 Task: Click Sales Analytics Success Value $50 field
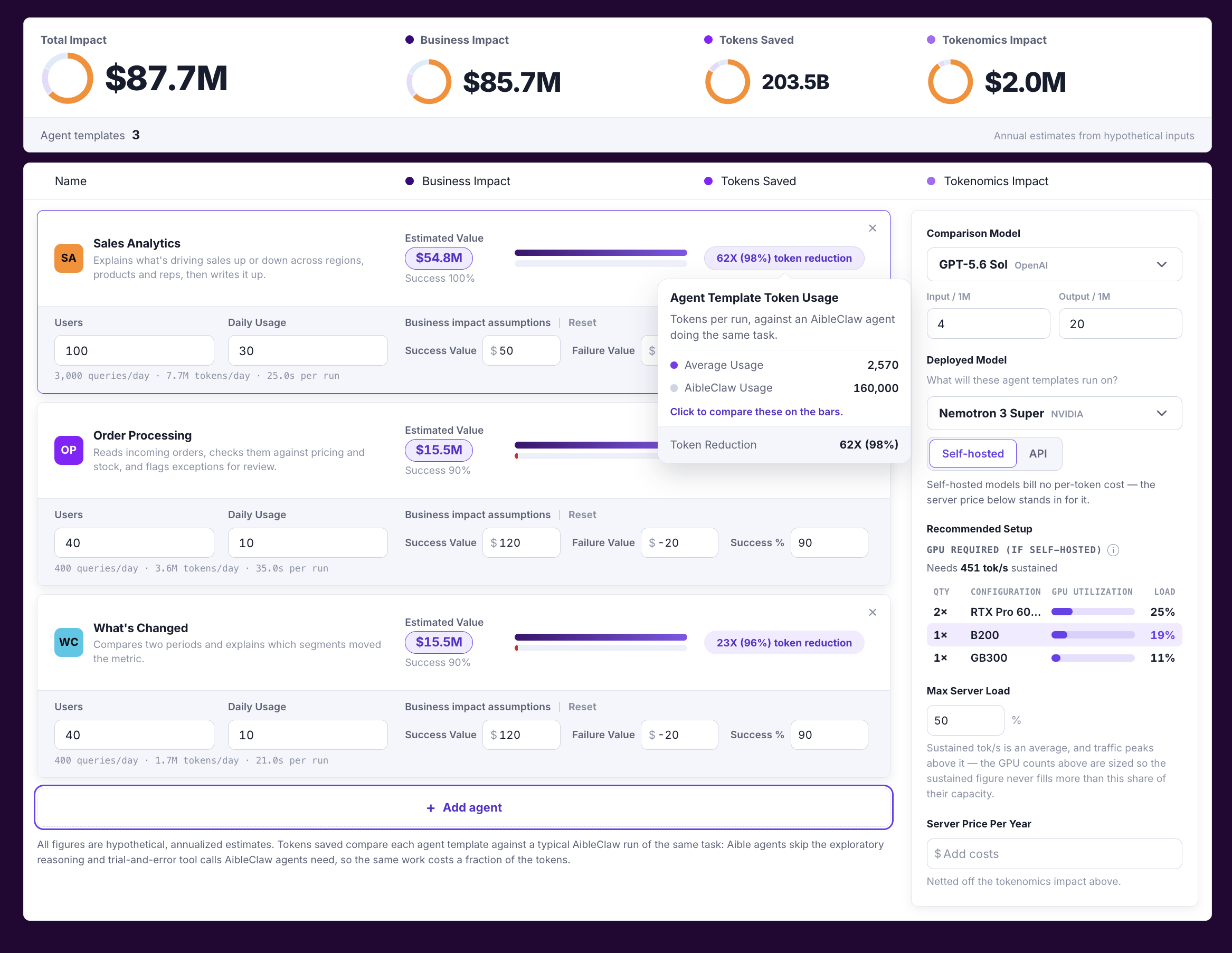click(521, 351)
